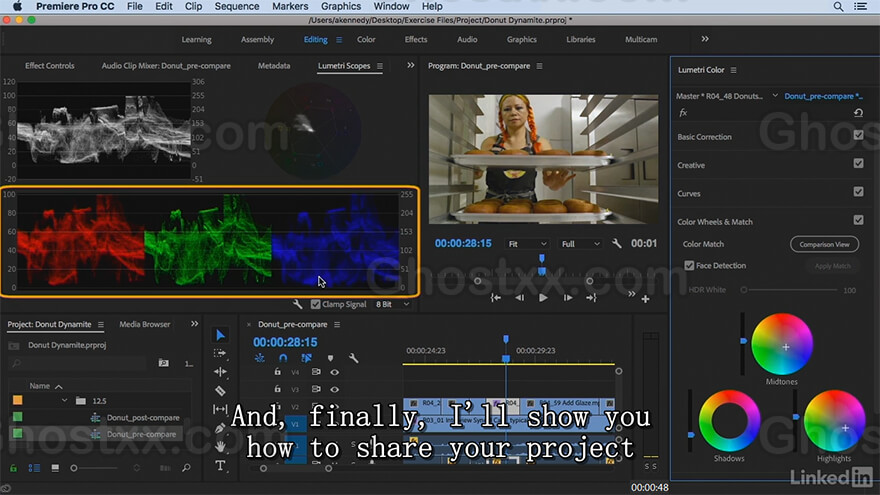Select the Slip tool
This screenshot has width=880, height=495.
tap(220, 409)
